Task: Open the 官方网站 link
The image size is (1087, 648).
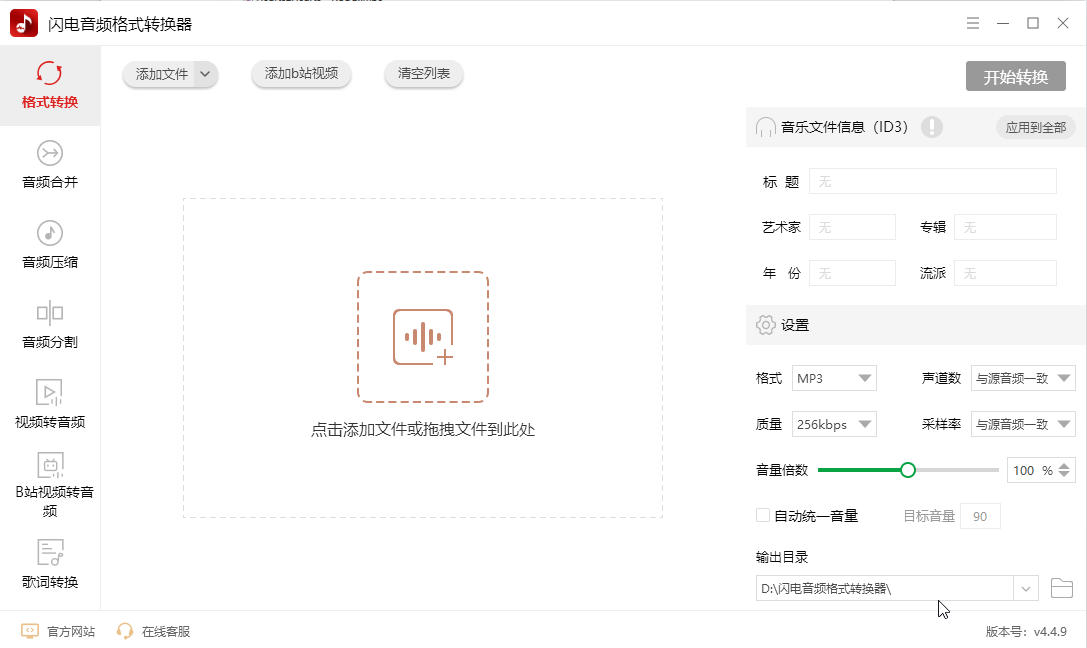Action: click(71, 631)
